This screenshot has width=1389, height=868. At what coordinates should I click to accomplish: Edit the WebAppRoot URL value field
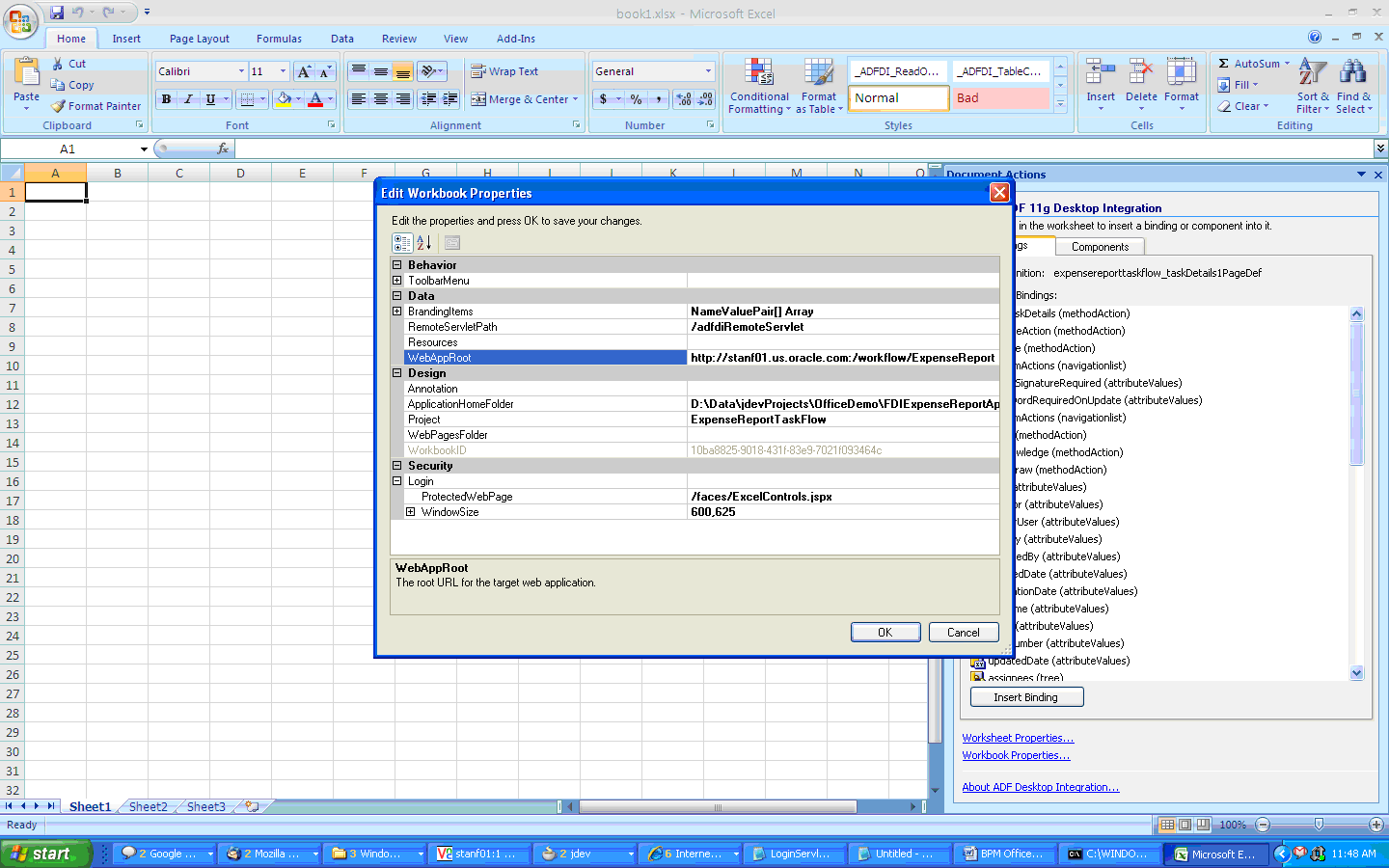[x=843, y=358]
